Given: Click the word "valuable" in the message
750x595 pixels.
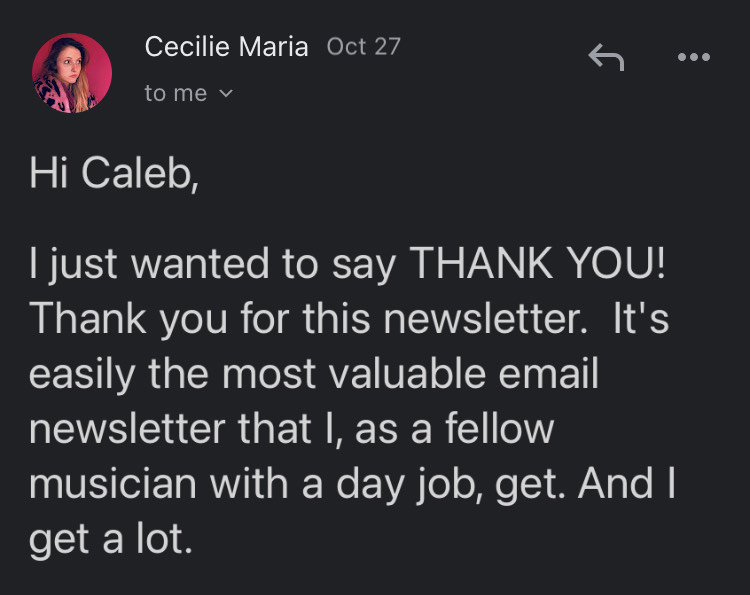Looking at the screenshot, I should point(404,374).
